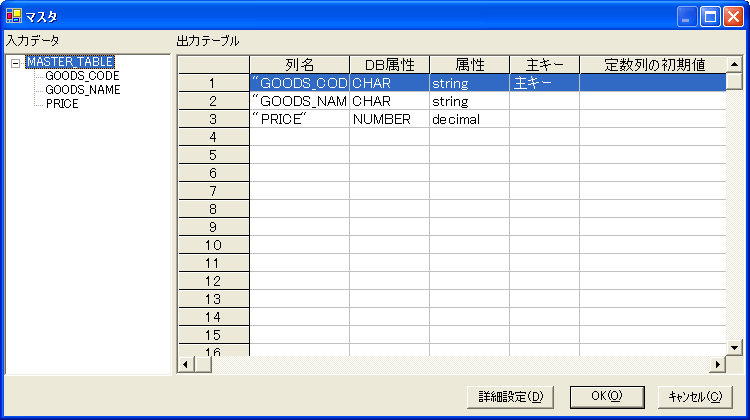The width and height of the screenshot is (750, 420).
Task: Select GOODS_CODE tree item
Action: point(82,76)
